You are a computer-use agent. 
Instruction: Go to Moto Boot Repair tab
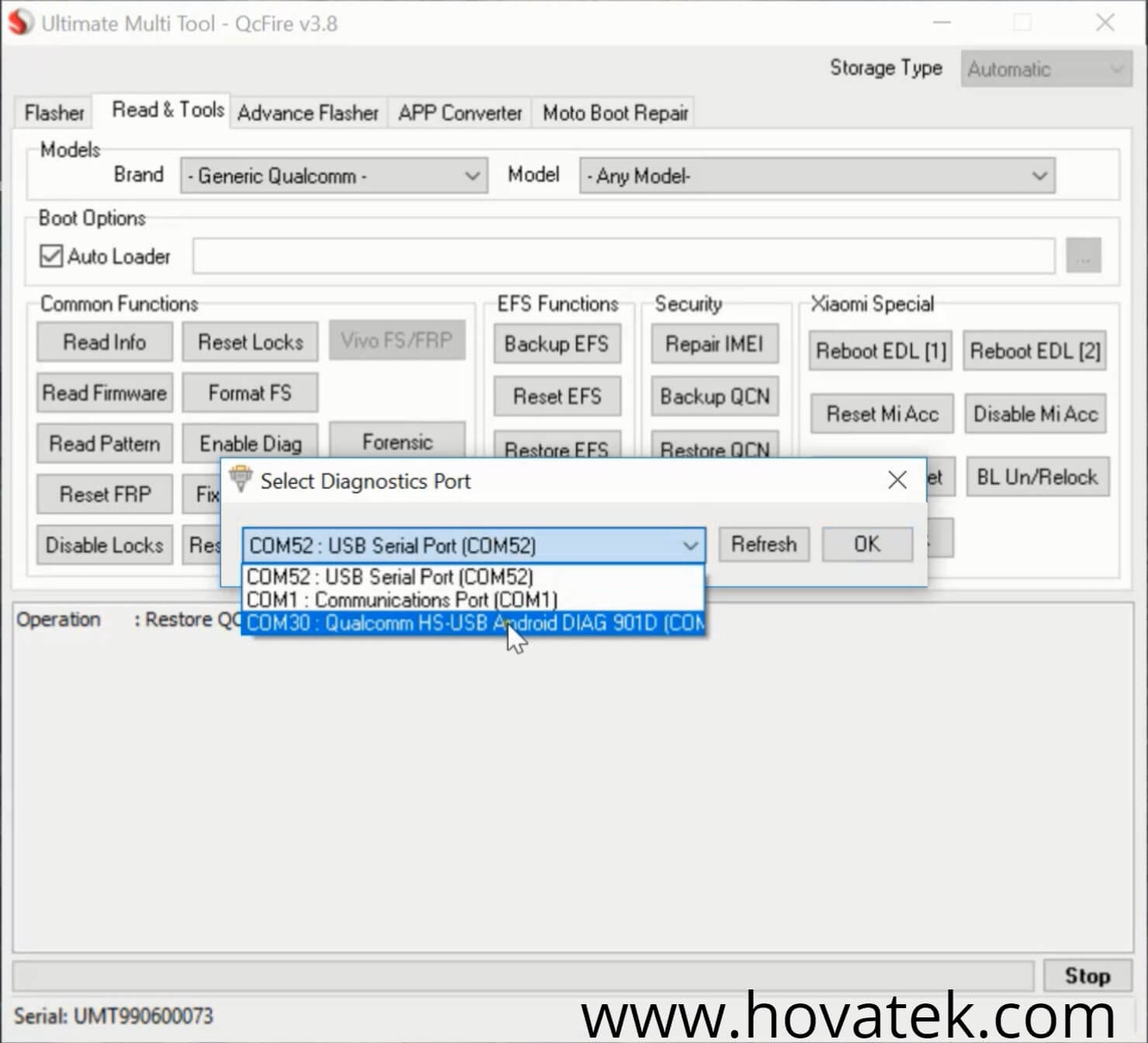[x=615, y=113]
